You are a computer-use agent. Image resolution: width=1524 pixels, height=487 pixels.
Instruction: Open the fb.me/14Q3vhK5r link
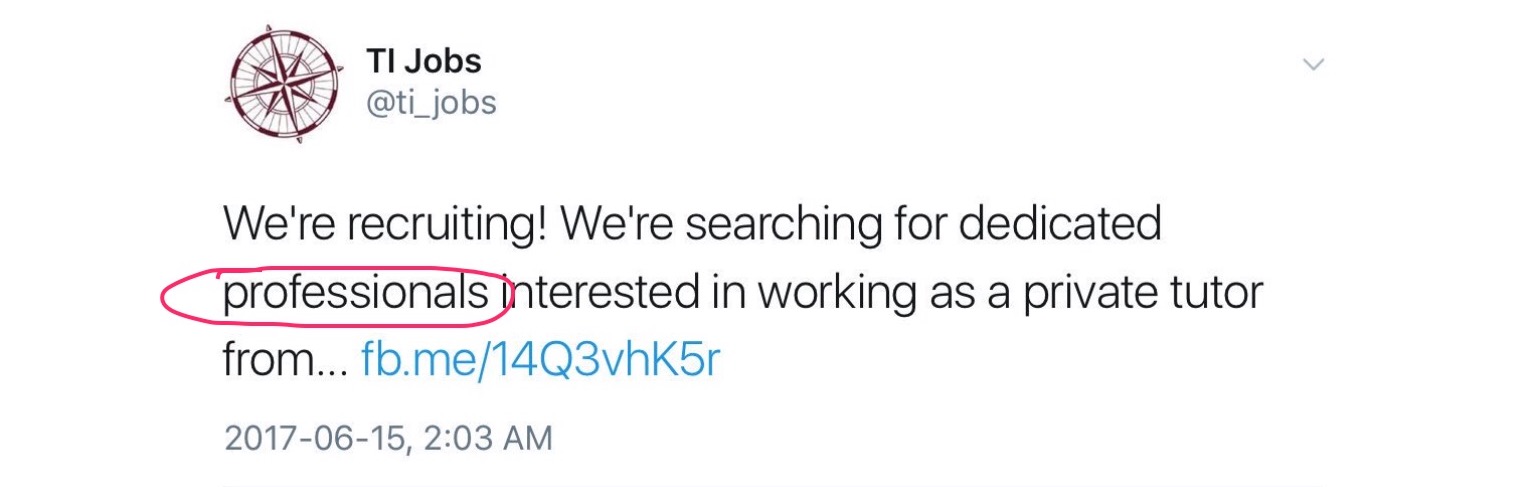tap(539, 360)
